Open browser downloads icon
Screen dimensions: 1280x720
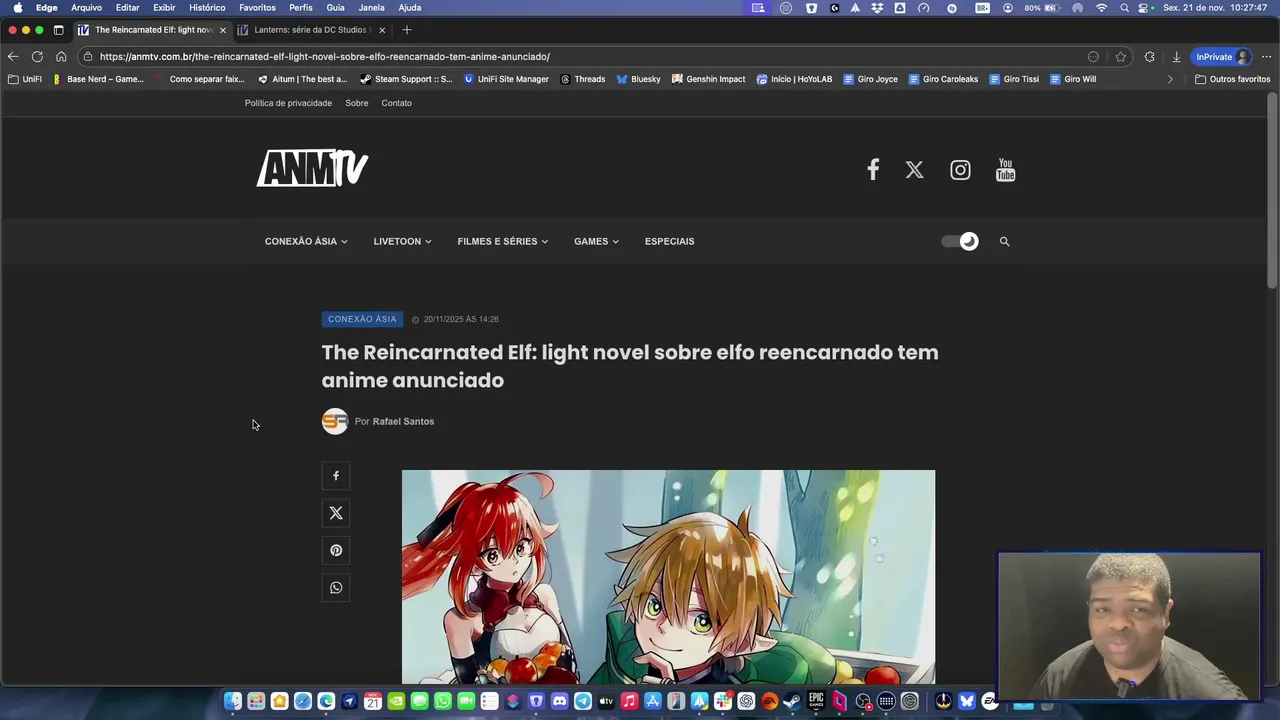[x=1176, y=57]
